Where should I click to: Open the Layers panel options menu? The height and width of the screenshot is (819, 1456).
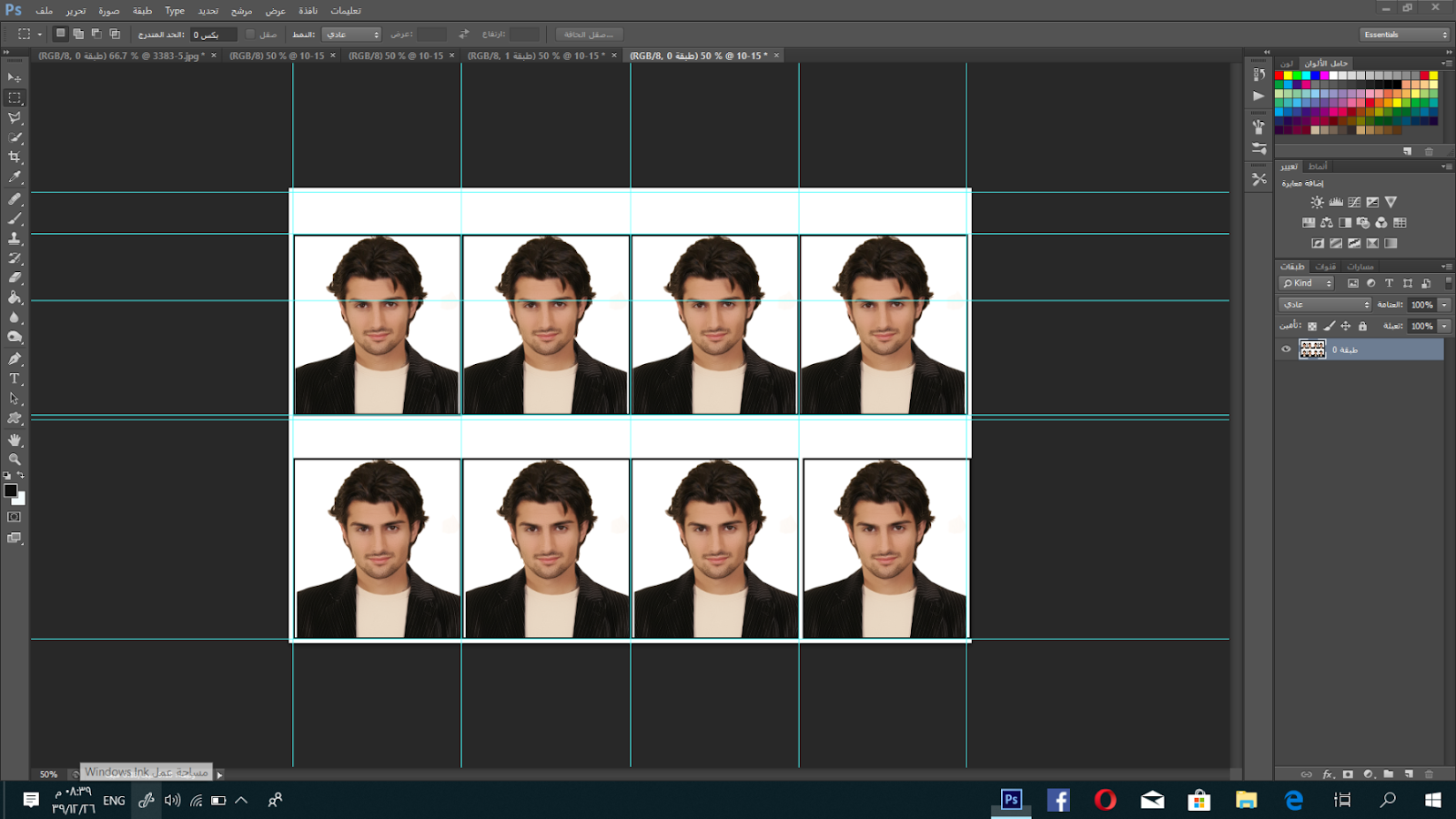pos(1447,267)
